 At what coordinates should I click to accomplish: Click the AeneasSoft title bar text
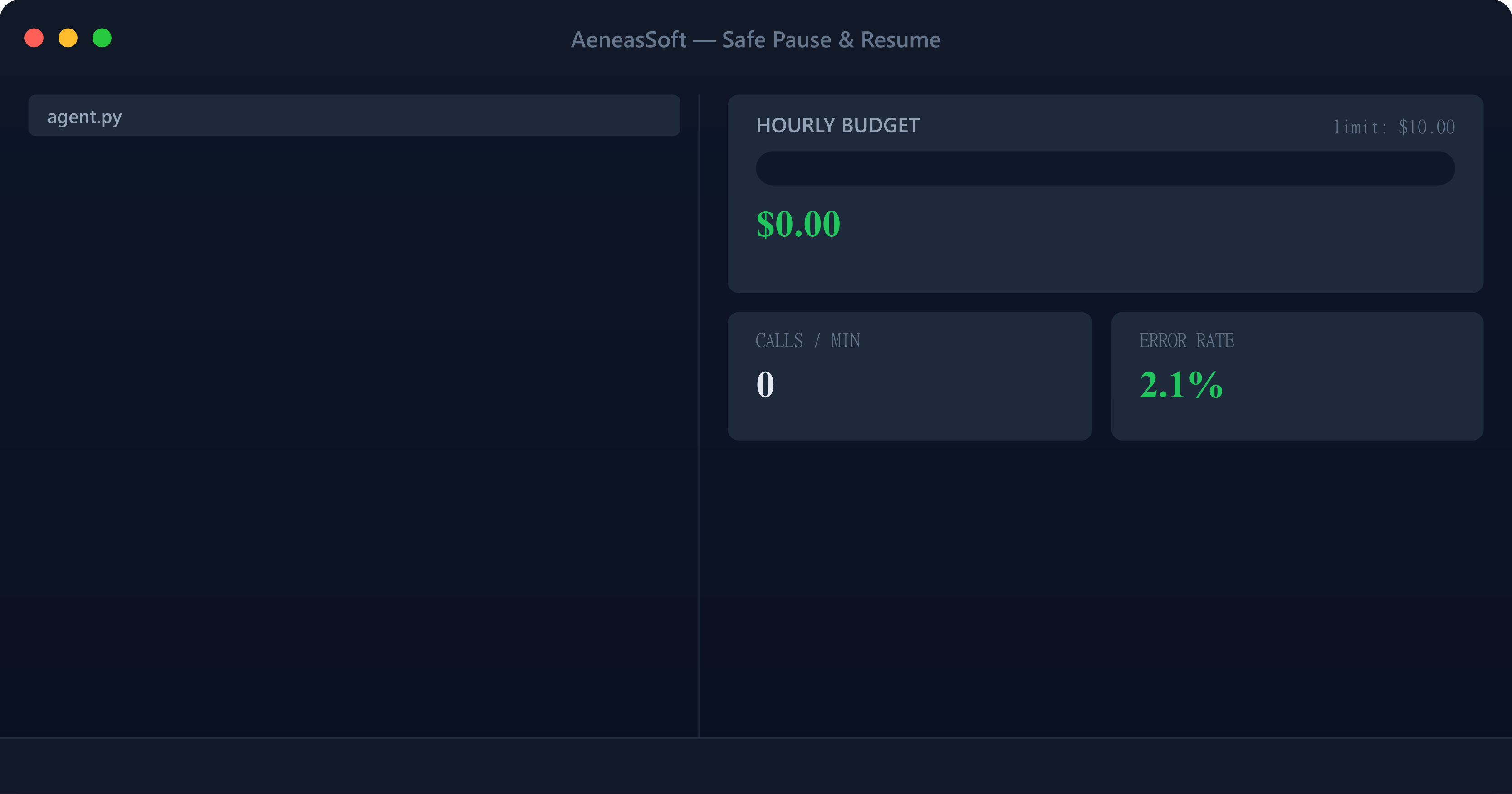click(x=756, y=39)
